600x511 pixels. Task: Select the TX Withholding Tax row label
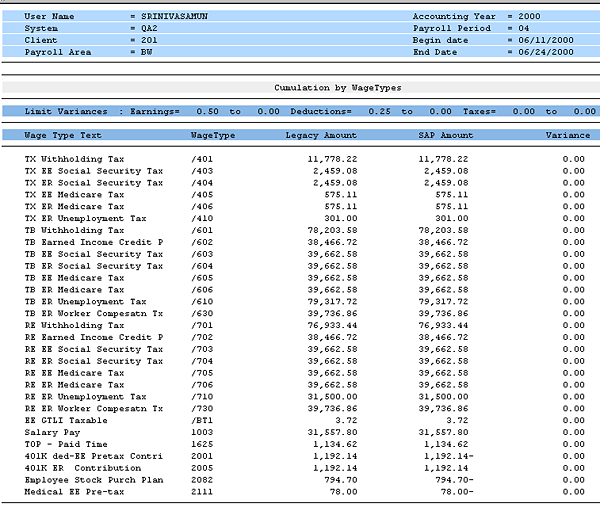[x=74, y=159]
